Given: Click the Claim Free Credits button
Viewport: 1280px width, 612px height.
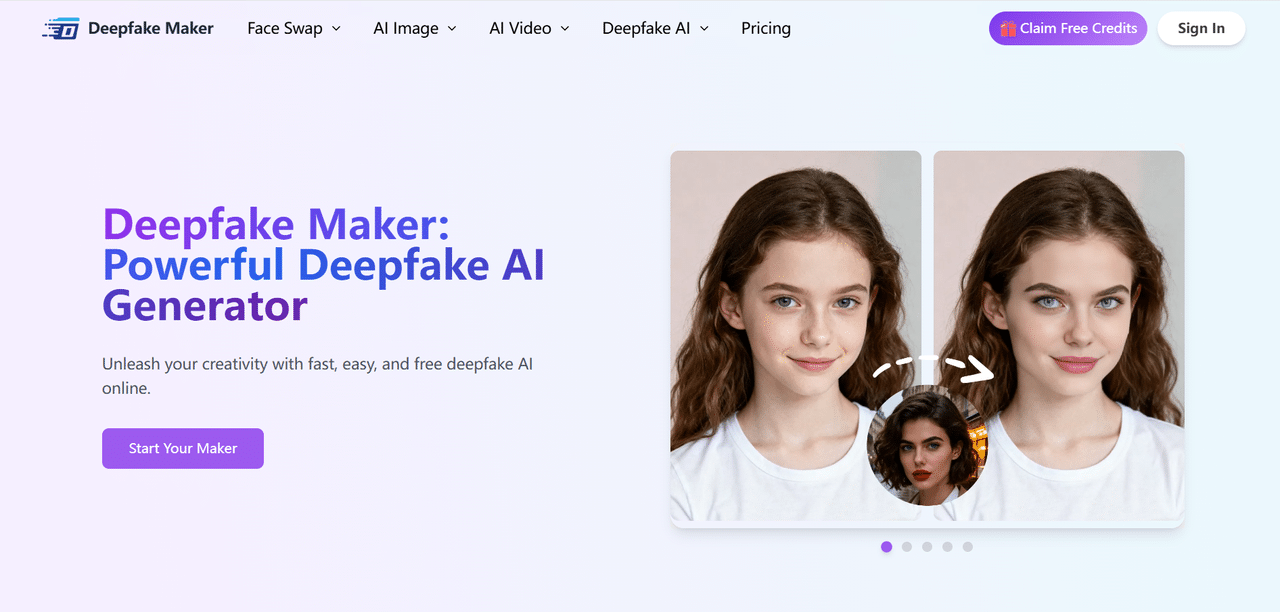Looking at the screenshot, I should pyautogui.click(x=1067, y=28).
